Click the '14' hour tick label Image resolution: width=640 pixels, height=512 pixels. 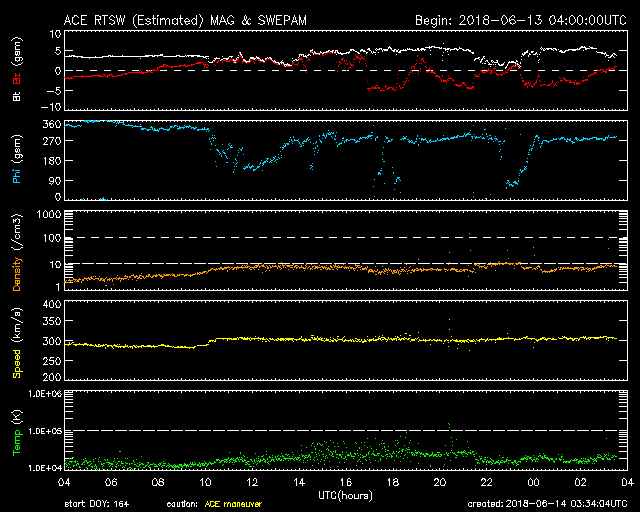click(x=299, y=483)
